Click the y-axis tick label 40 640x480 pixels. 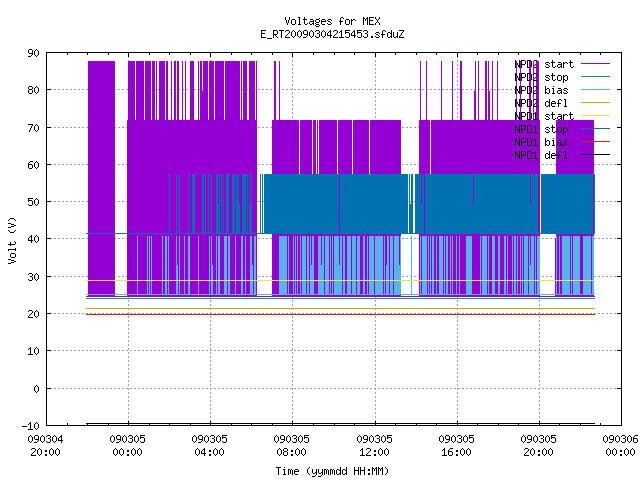34,239
